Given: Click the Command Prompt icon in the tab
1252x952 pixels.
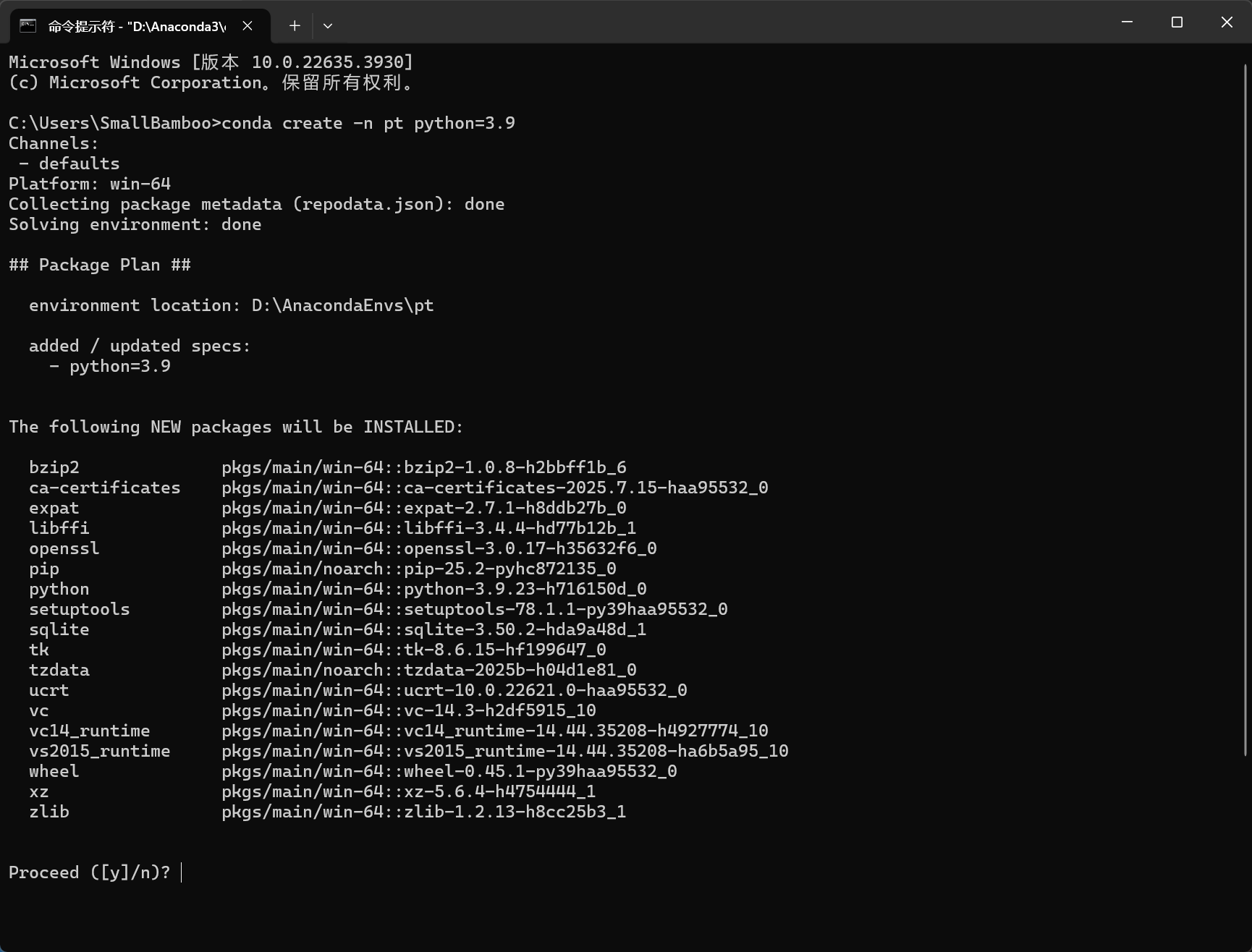Looking at the screenshot, I should tap(28, 26).
